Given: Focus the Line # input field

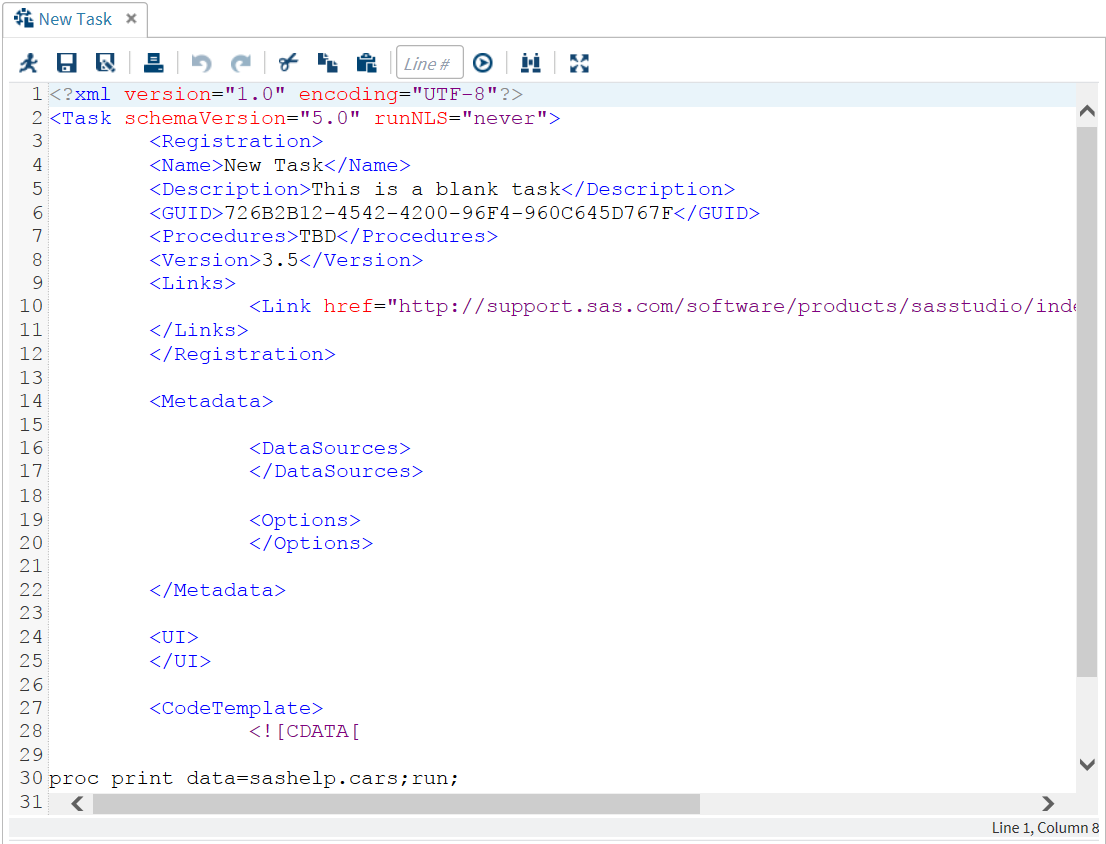Looking at the screenshot, I should 429,63.
